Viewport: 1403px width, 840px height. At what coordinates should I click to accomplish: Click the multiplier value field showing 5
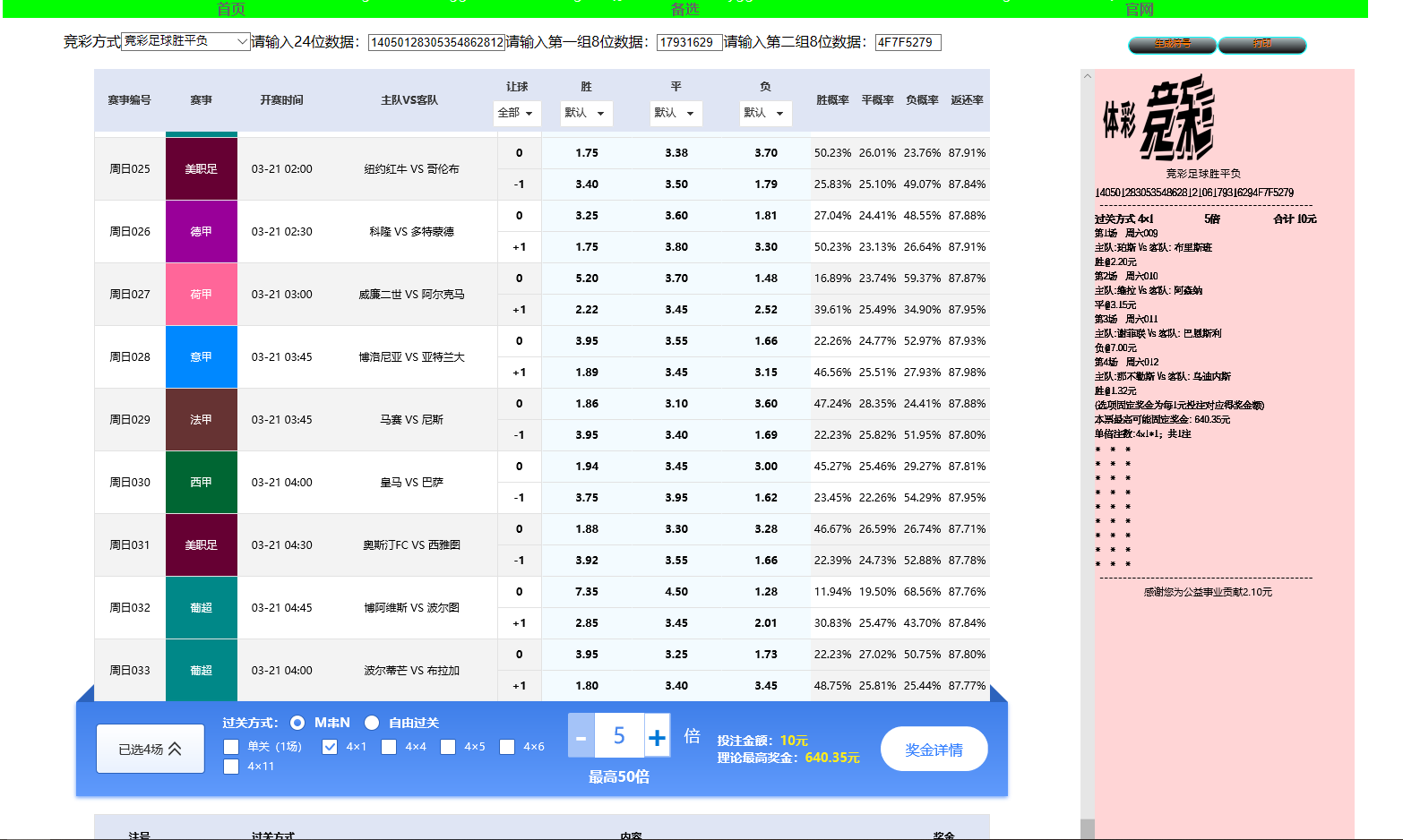coord(619,736)
